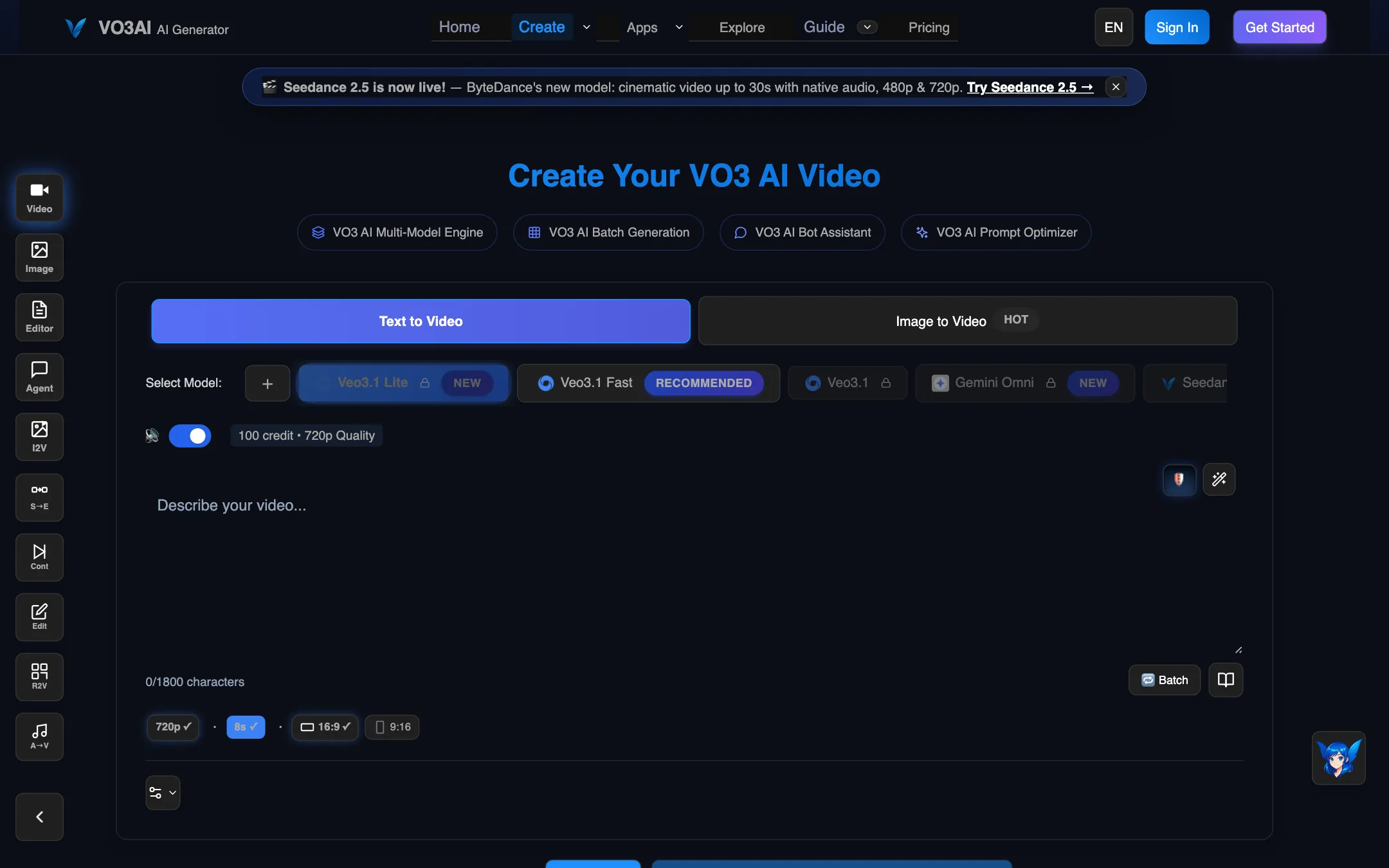
Task: Open the Edit sidebar tool
Action: click(x=39, y=617)
